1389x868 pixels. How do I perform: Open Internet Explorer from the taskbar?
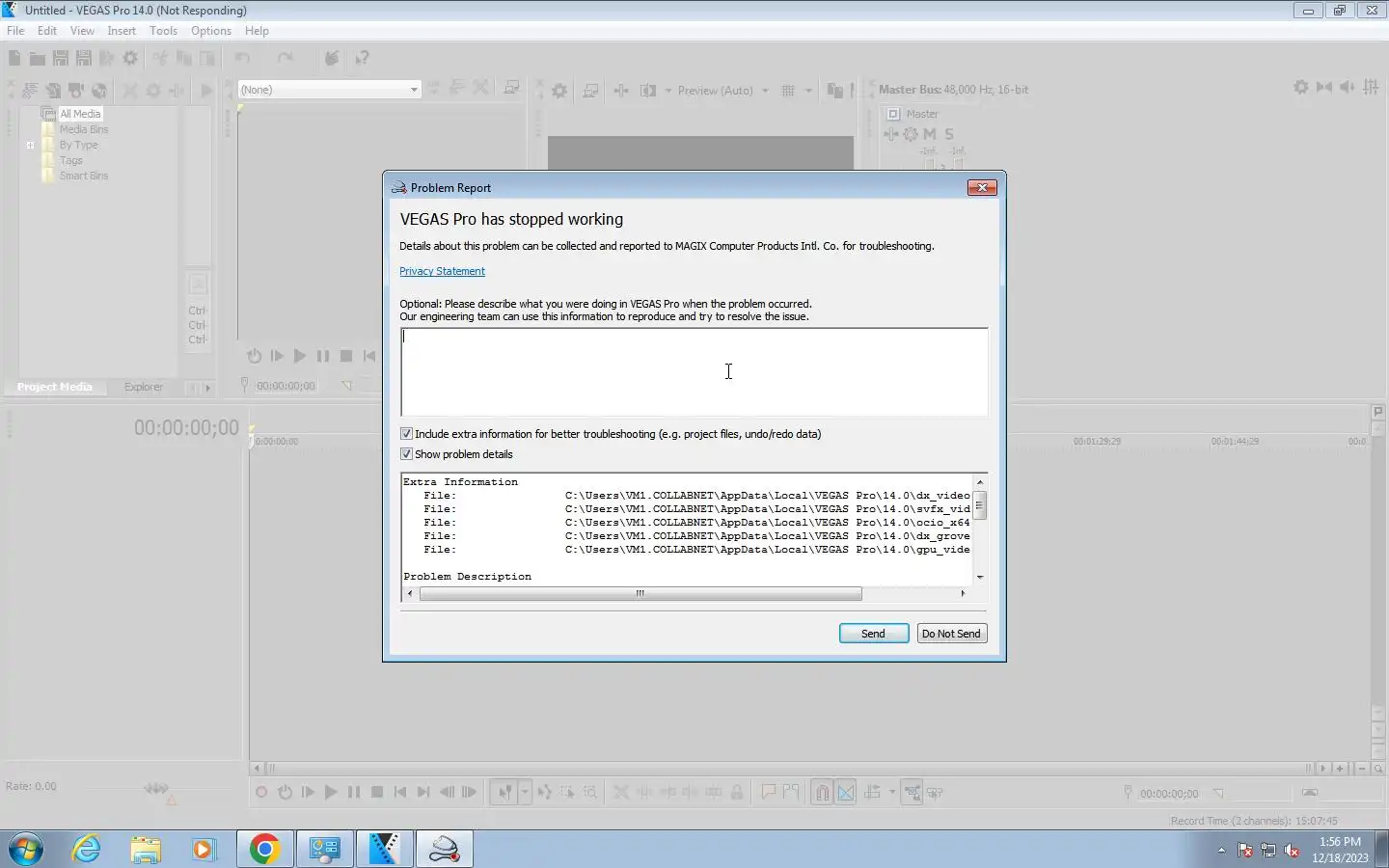(87, 849)
